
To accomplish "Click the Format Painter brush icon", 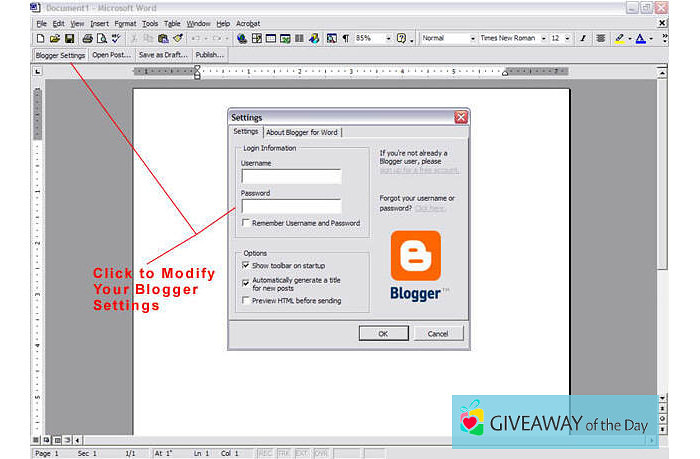I will point(177,38).
